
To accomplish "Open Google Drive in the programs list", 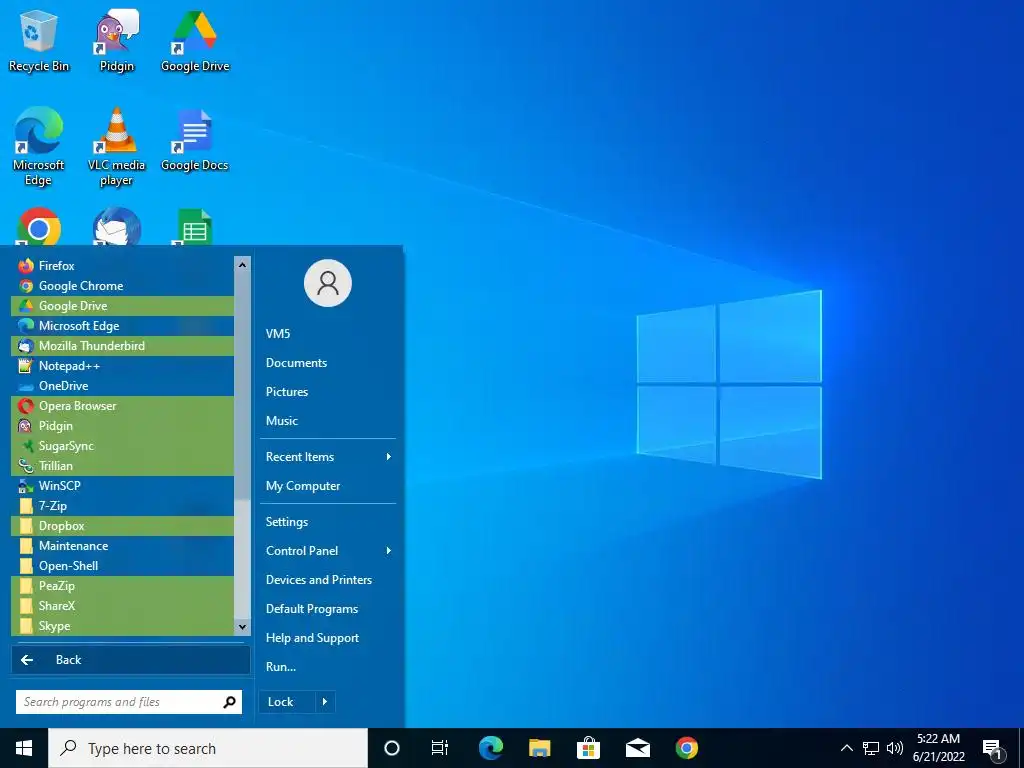I will [x=122, y=306].
